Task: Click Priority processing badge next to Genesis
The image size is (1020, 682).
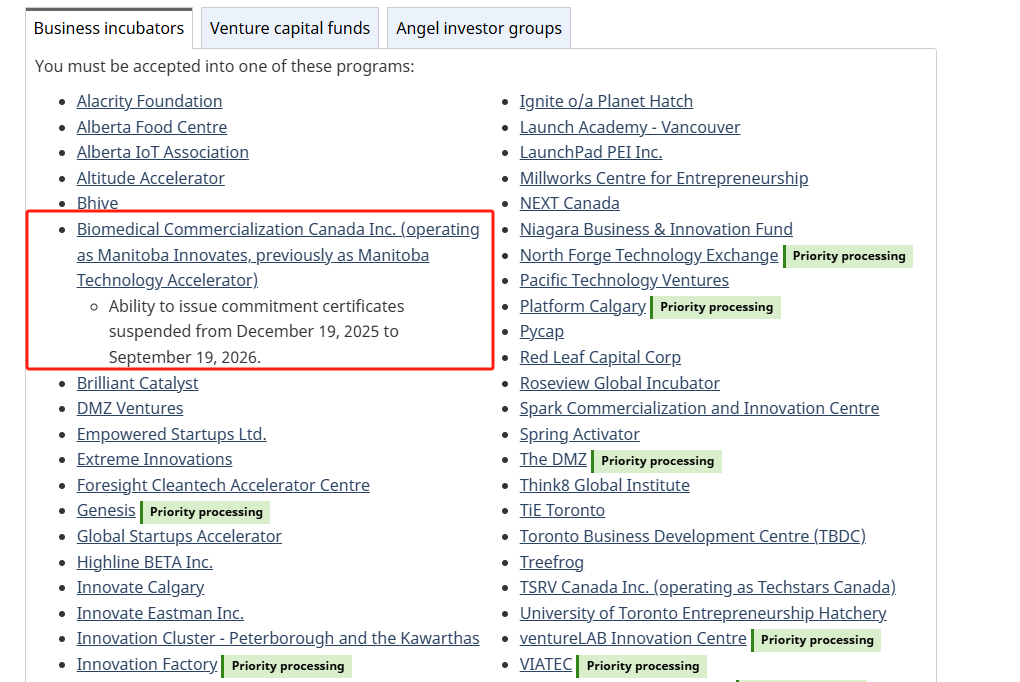Action: tap(206, 512)
